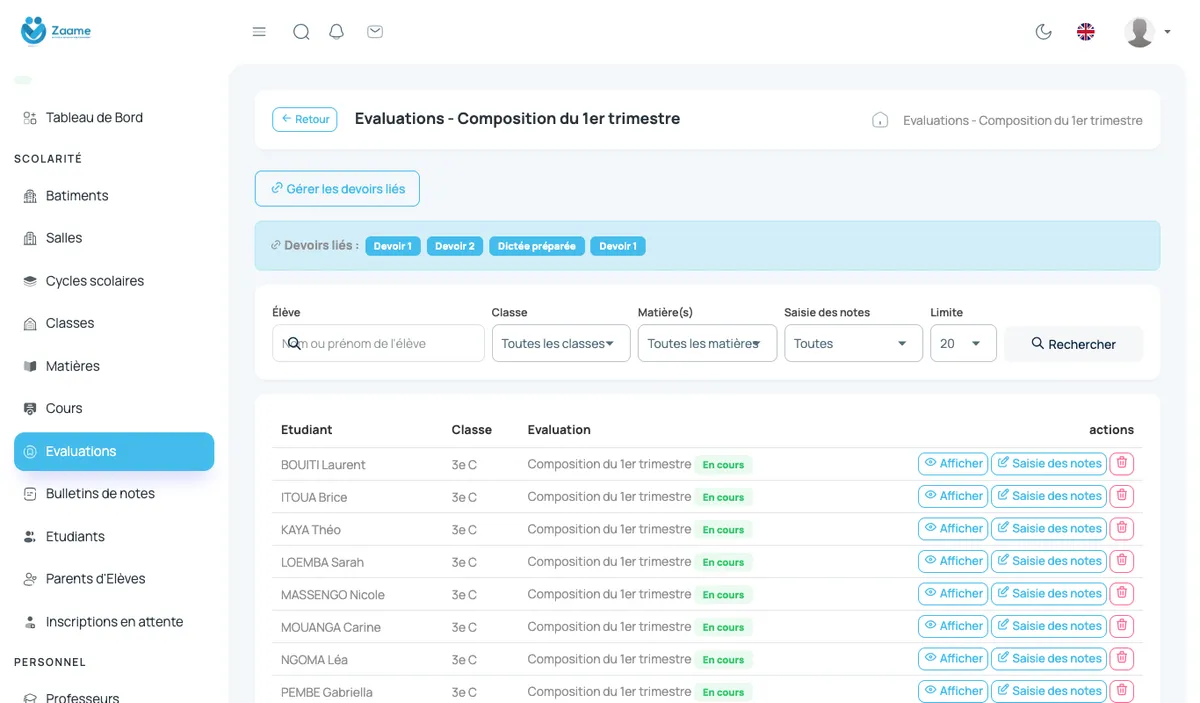Click the Gérer les devoirs liés button
The height and width of the screenshot is (703, 1200).
coord(337,189)
